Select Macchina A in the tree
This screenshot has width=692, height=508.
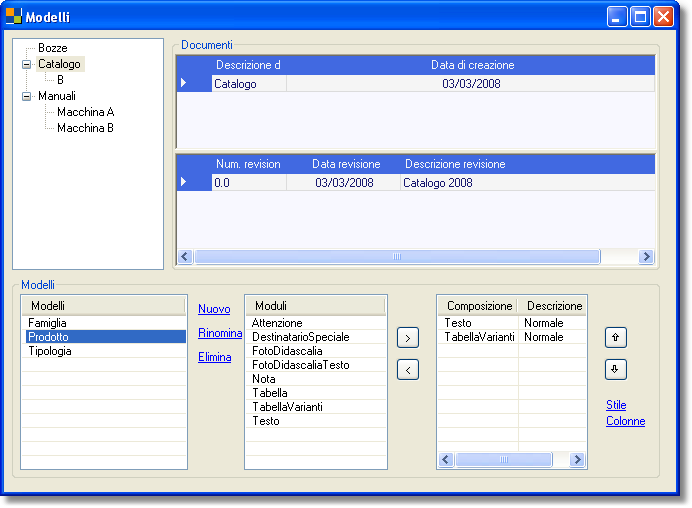[86, 112]
